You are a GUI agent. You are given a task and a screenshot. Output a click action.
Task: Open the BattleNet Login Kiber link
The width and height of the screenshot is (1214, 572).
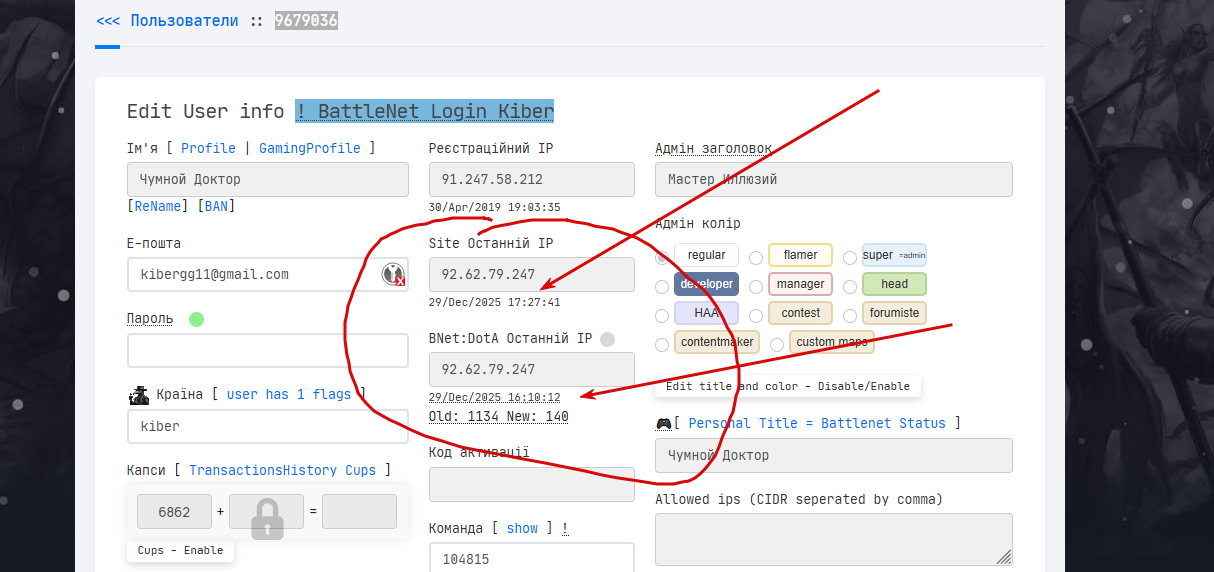(x=425, y=111)
